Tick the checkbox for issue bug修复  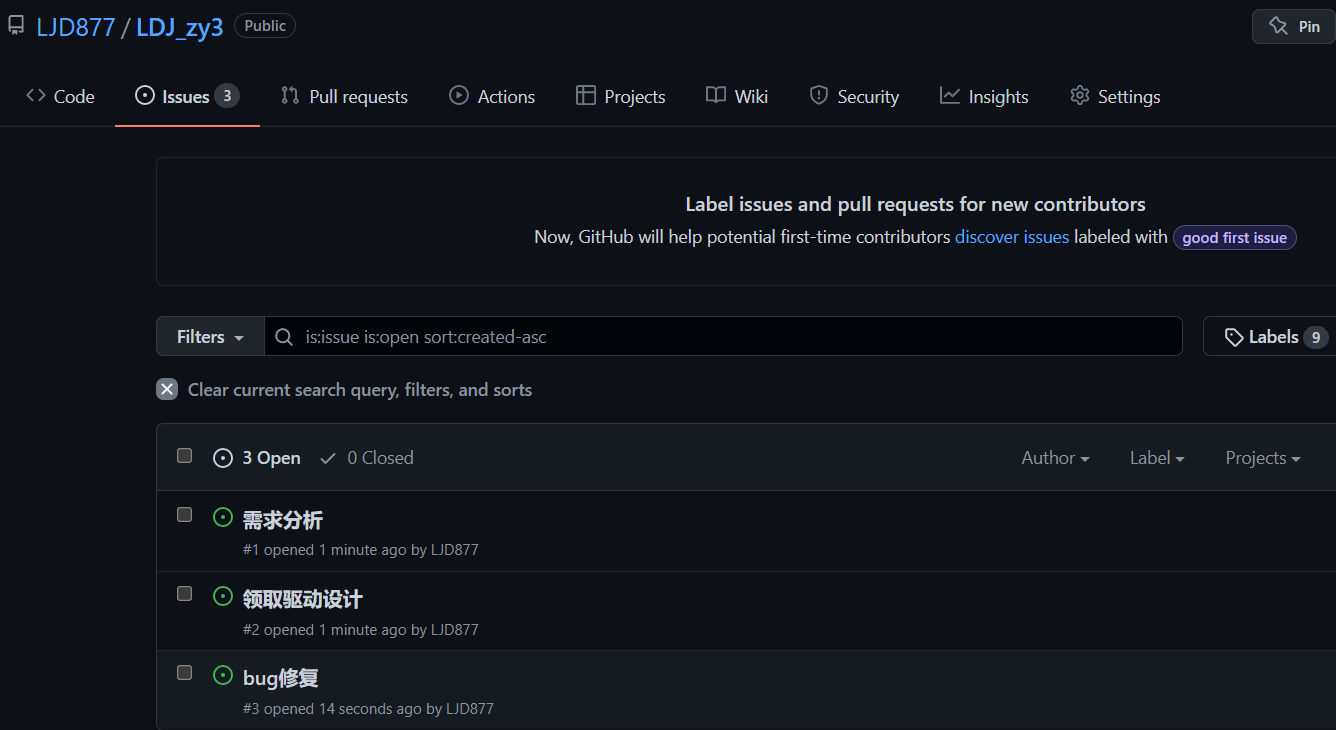click(x=184, y=673)
